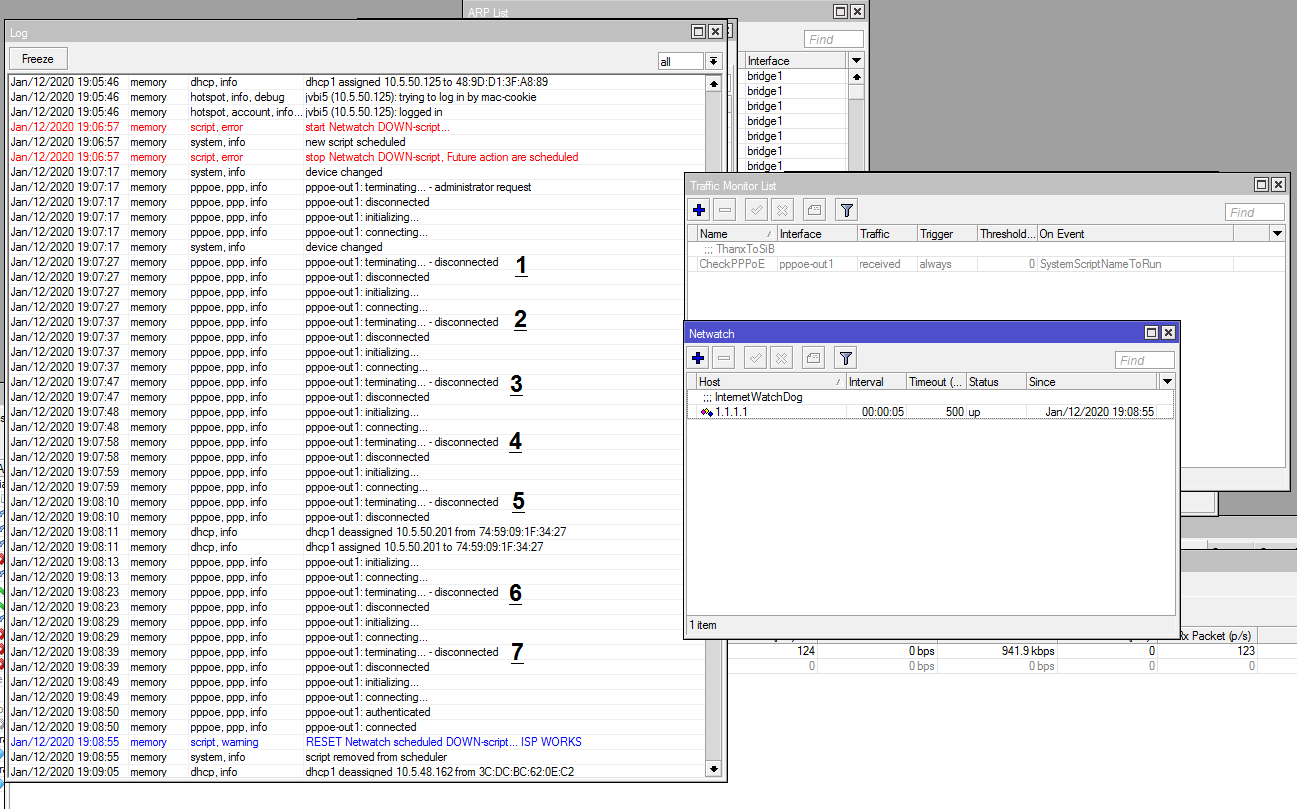The height and width of the screenshot is (809, 1297).
Task: Click the 941.9 kbps value cell
Action: point(996,651)
